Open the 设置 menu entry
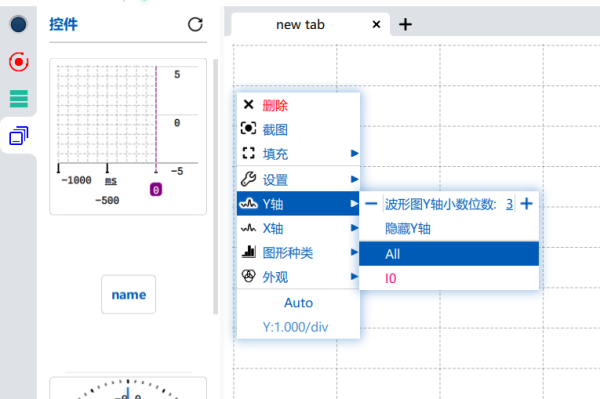 (x=298, y=179)
